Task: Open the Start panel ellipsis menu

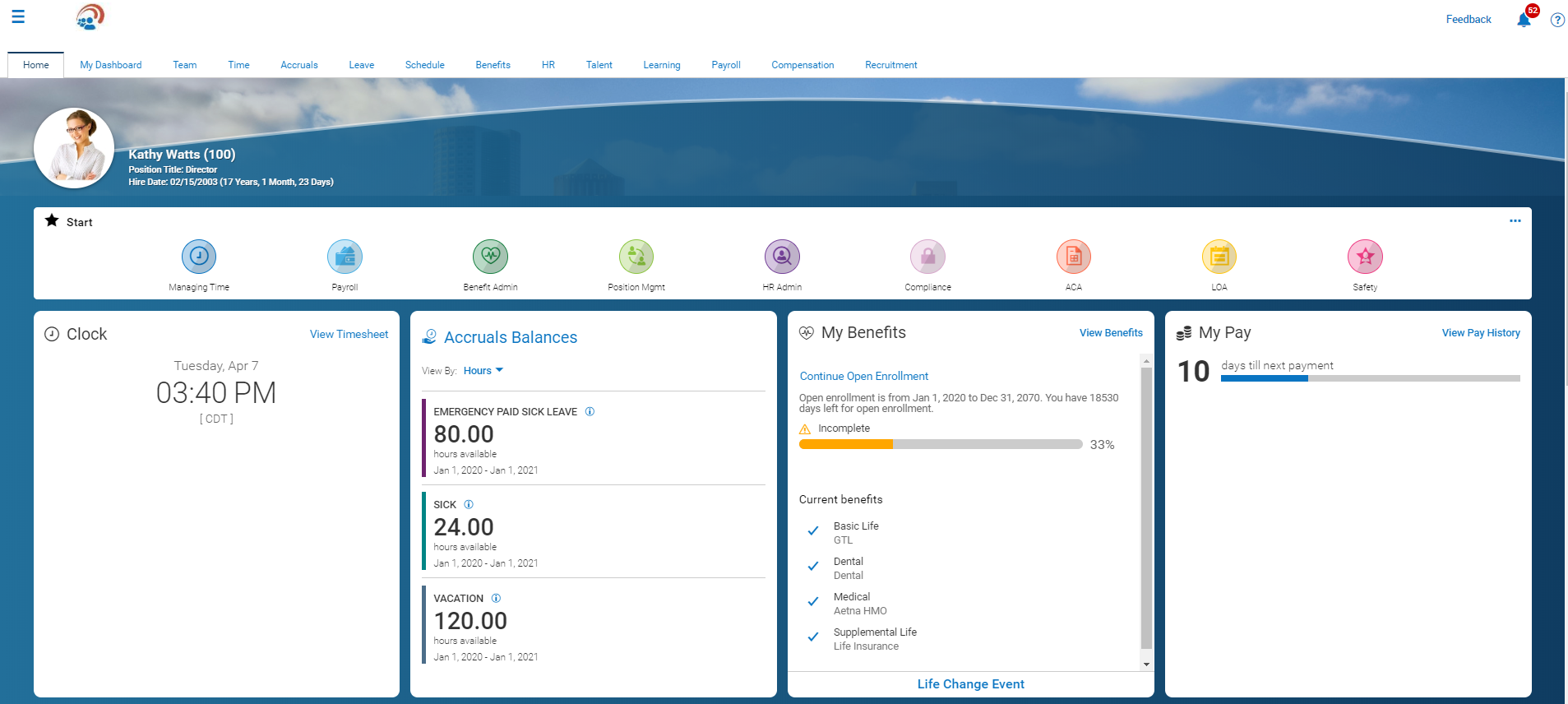Action: (x=1515, y=221)
